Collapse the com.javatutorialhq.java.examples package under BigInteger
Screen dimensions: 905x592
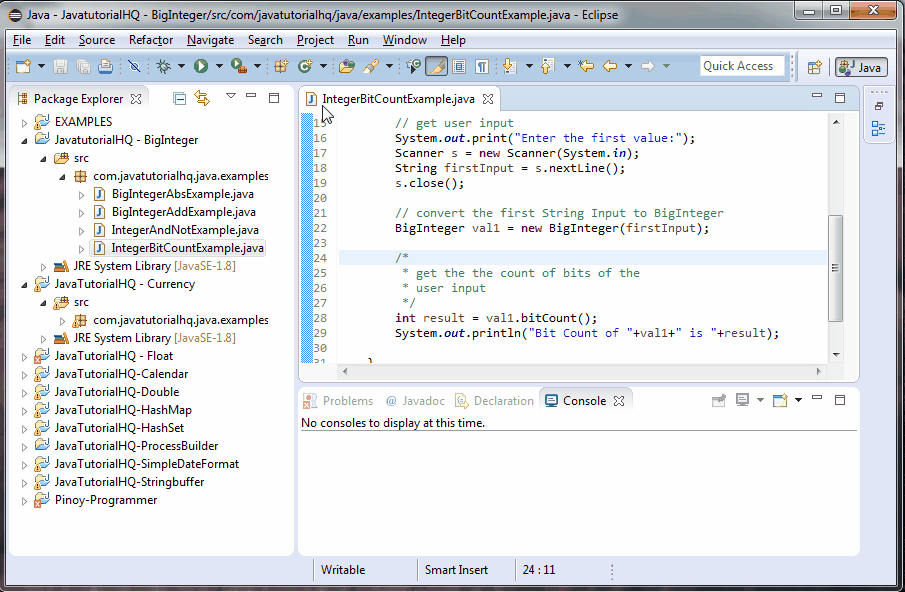62,177
